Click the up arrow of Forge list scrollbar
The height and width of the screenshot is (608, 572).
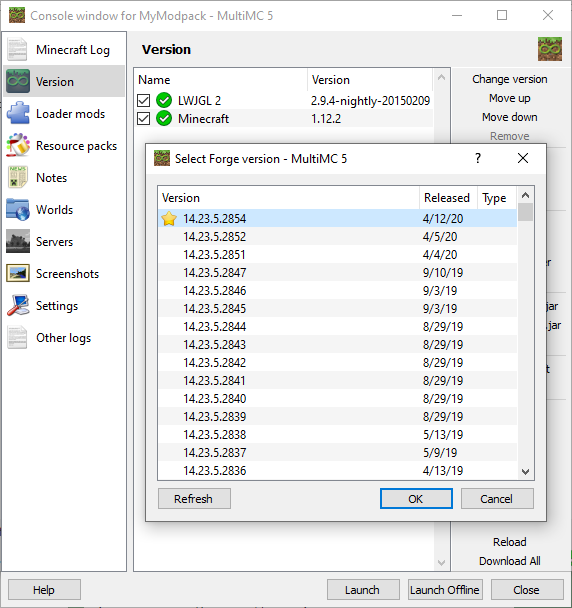(x=525, y=195)
